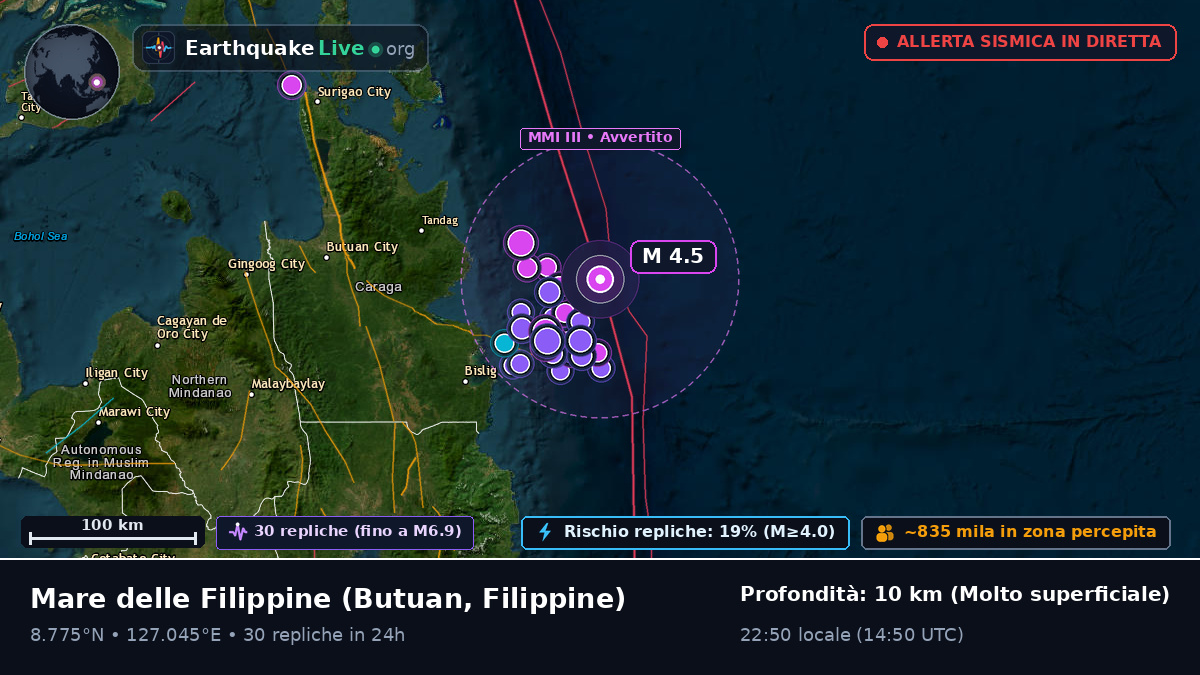Click the 22:50 locale (14:50 UTC) time
This screenshot has height=675, width=1200.
(x=852, y=634)
